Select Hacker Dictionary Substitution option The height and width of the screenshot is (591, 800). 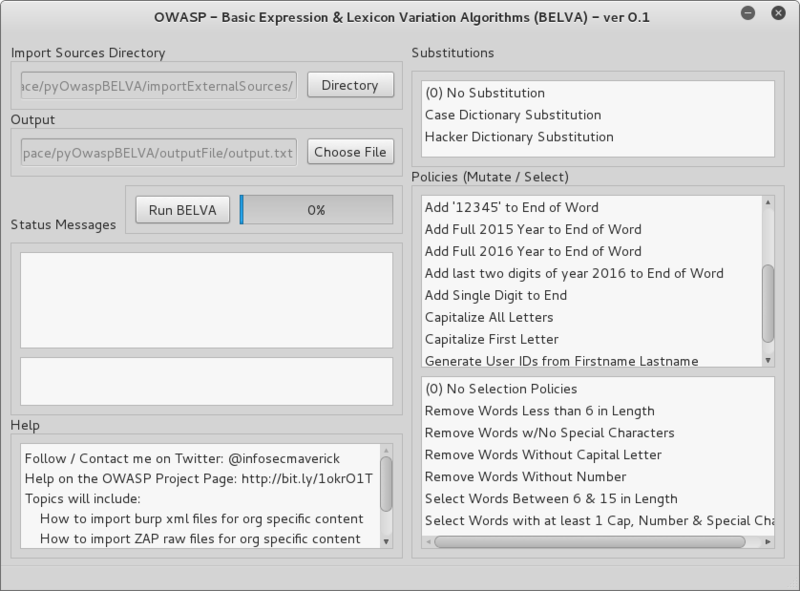[x=518, y=137]
